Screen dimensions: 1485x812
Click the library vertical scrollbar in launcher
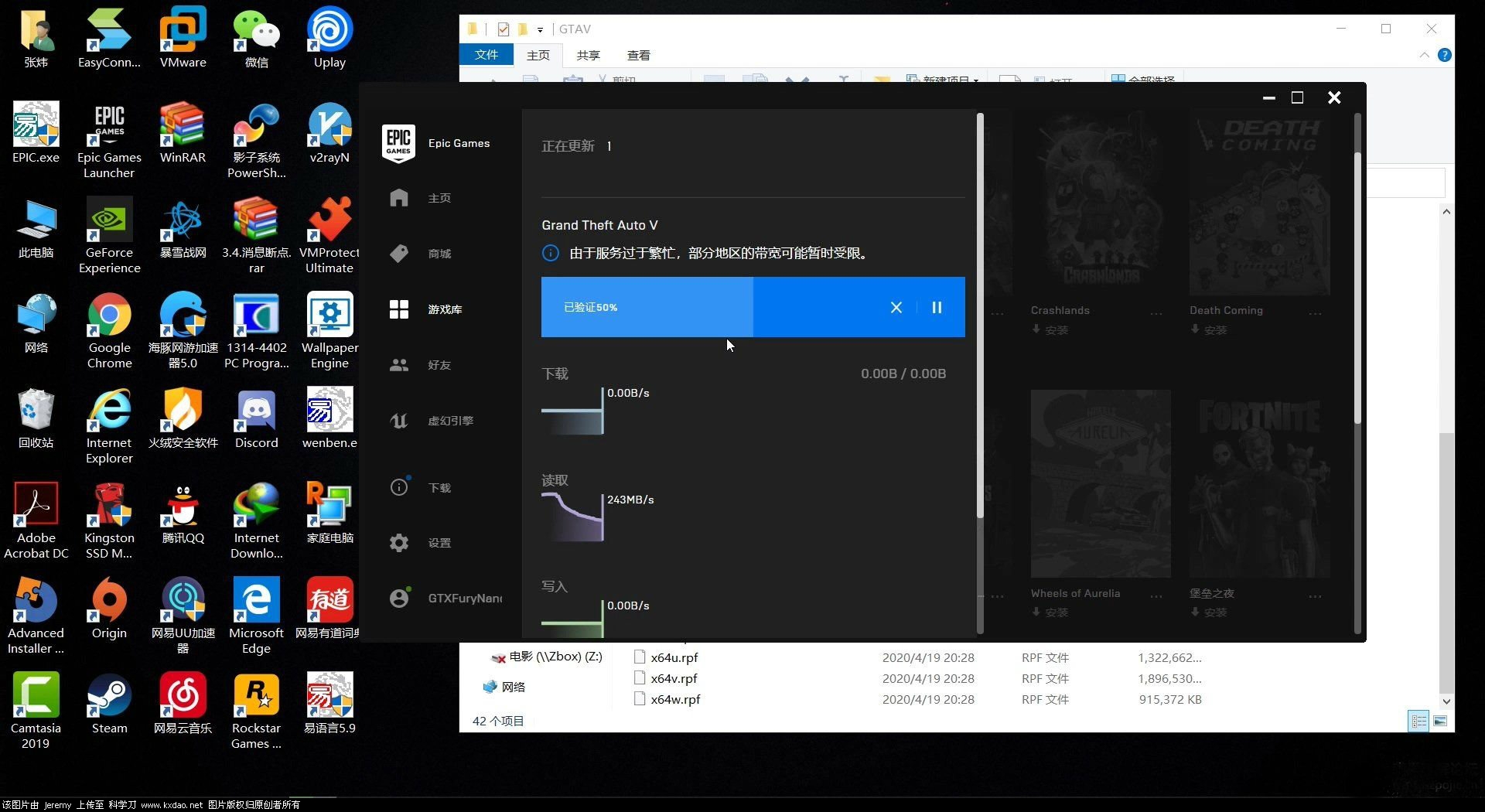pos(1357,288)
